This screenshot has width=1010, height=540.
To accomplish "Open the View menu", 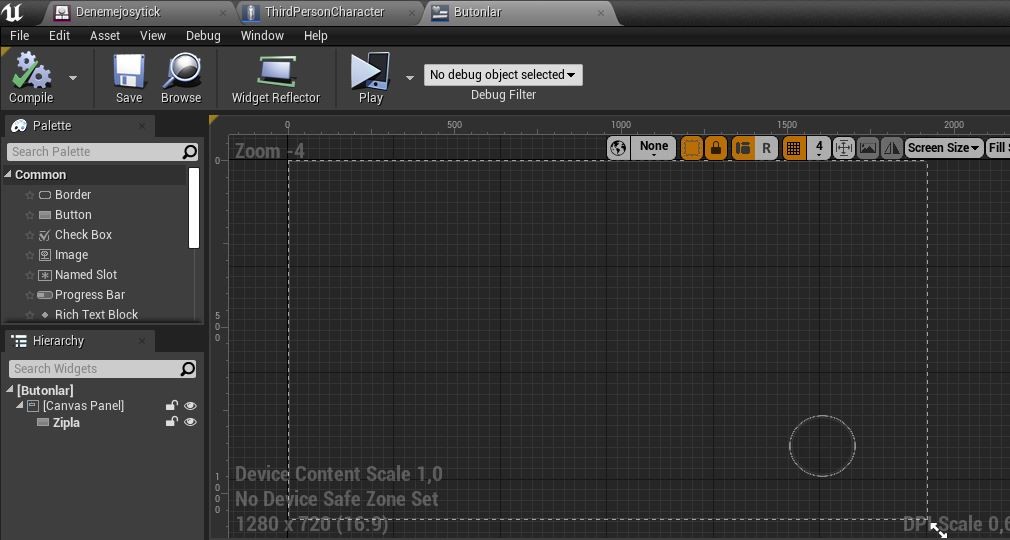I will (153, 35).
